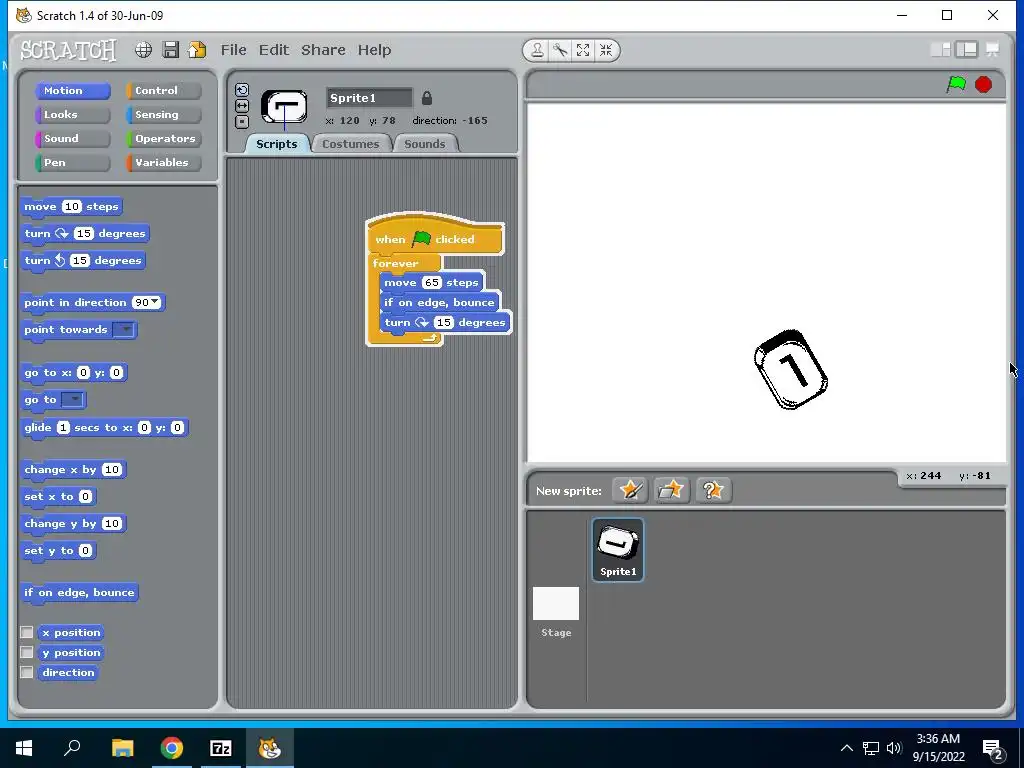Click the globe language icon
The image size is (1024, 768).
(144, 50)
